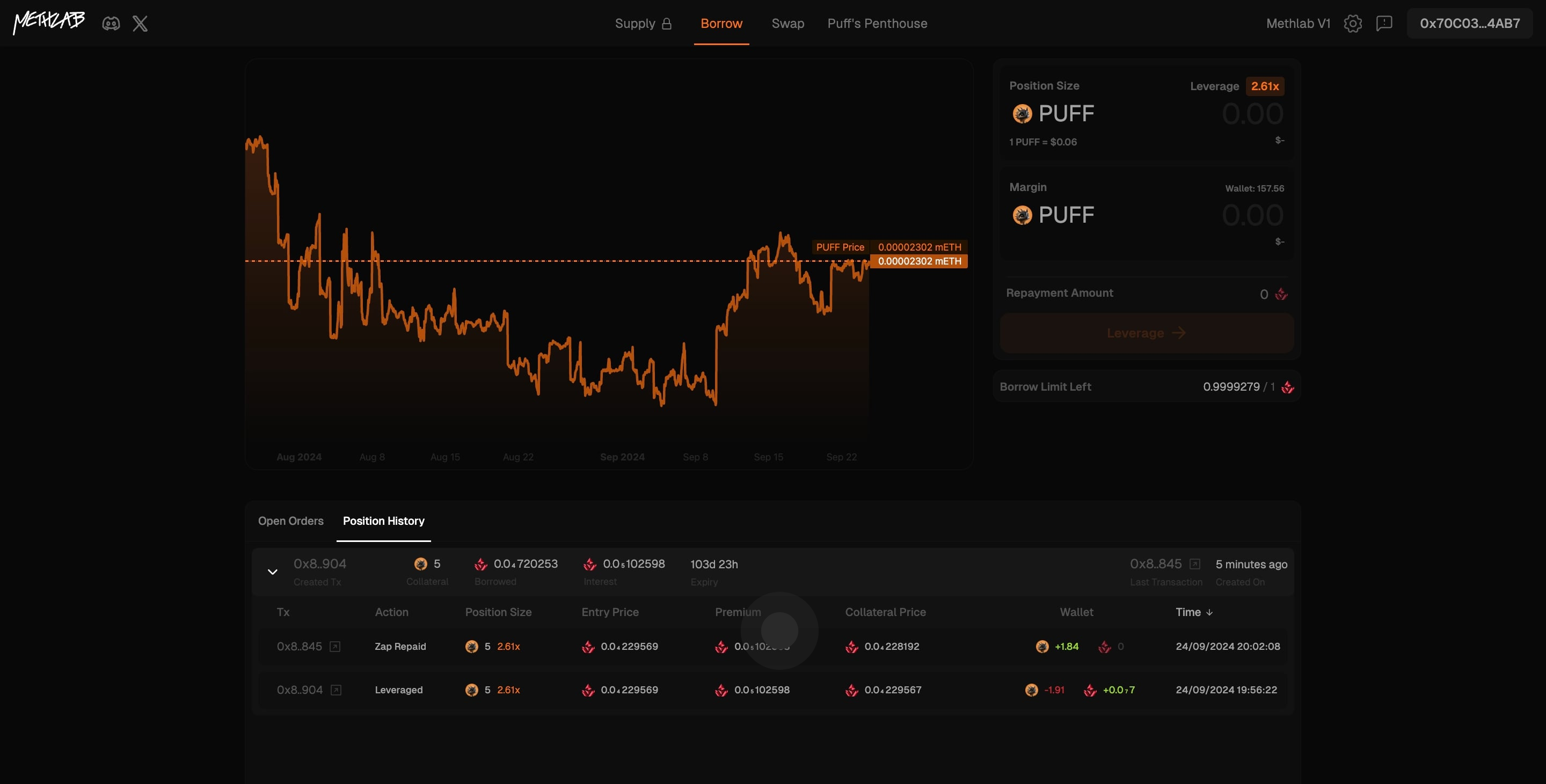Viewport: 1546px width, 784px height.
Task: Open external link icon in Zap Repaid row
Action: tap(335, 646)
